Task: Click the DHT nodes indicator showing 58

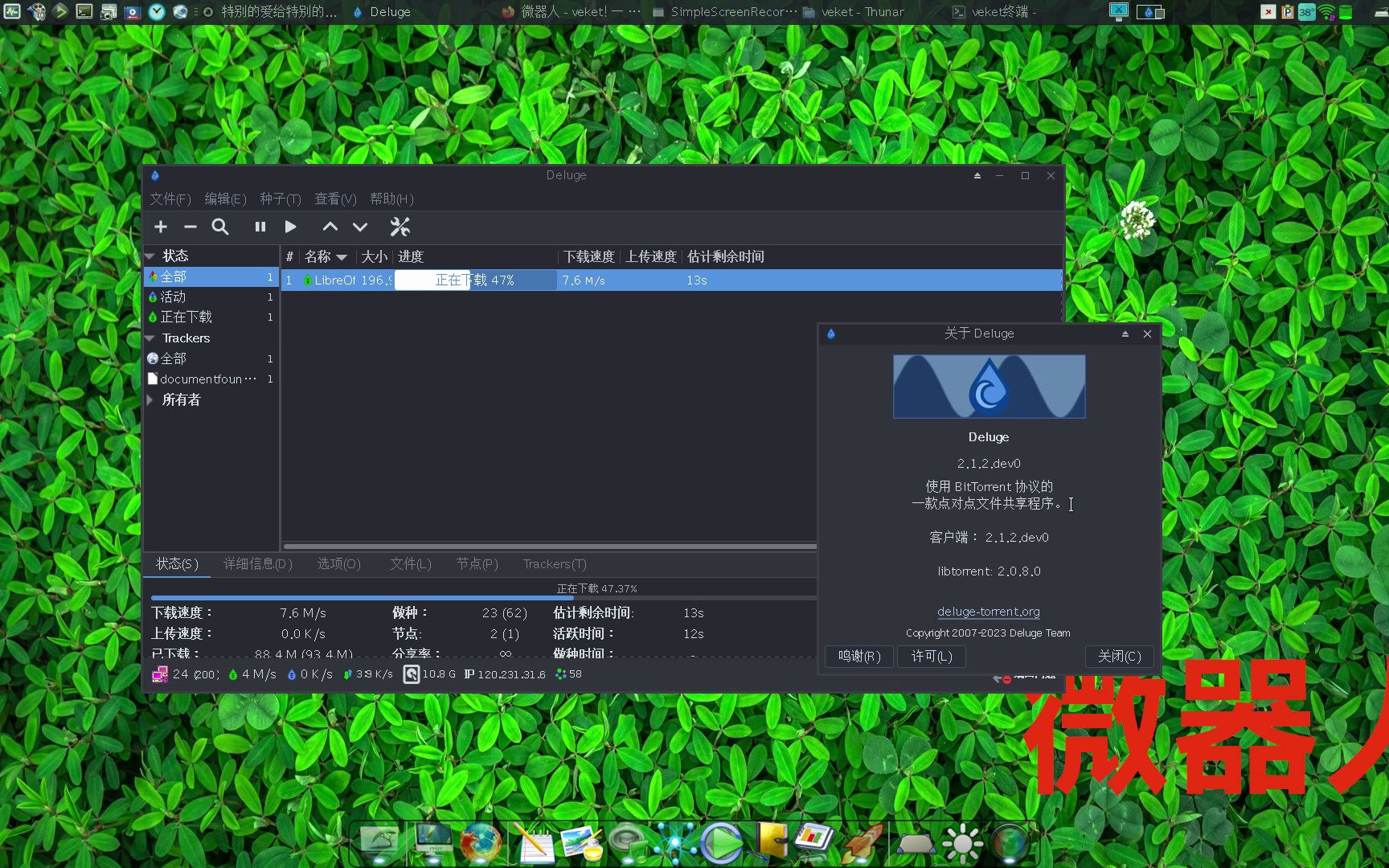Action: (569, 674)
